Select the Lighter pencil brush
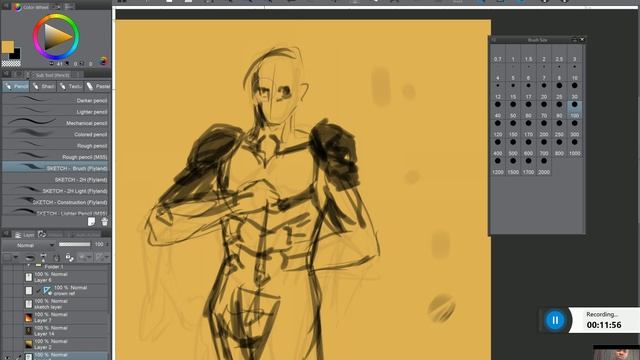Image resolution: width=640 pixels, height=360 pixels. coord(56,111)
